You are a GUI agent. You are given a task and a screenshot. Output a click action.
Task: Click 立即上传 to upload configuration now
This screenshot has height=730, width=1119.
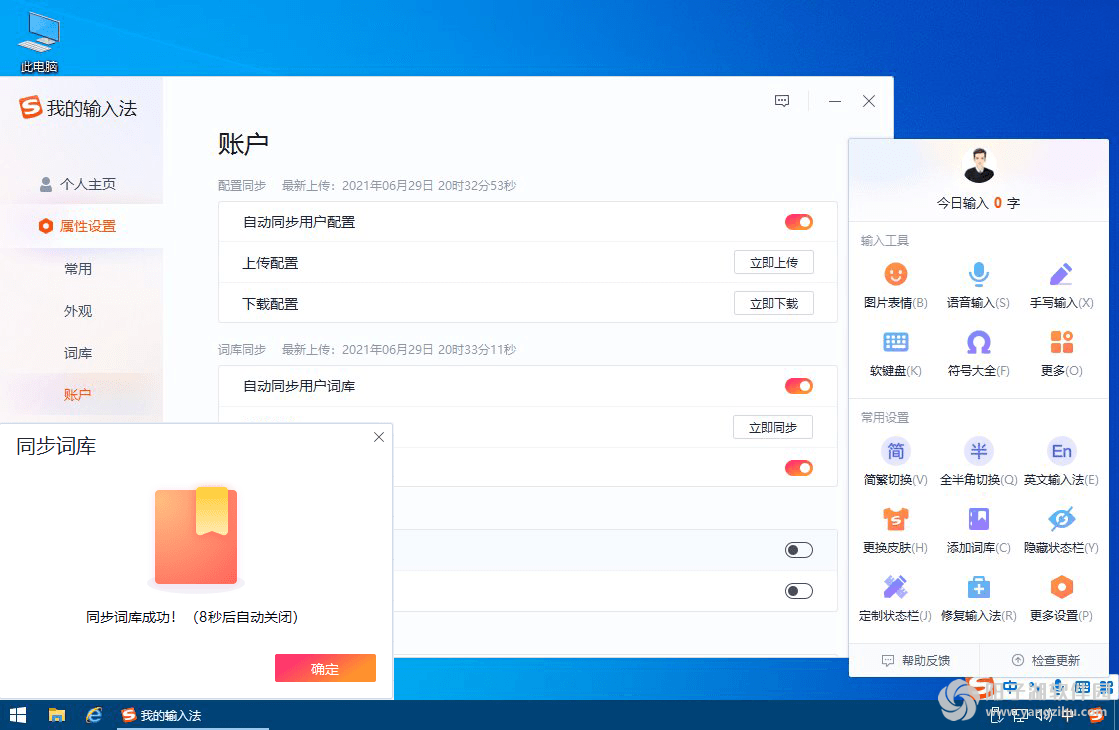coord(773,262)
